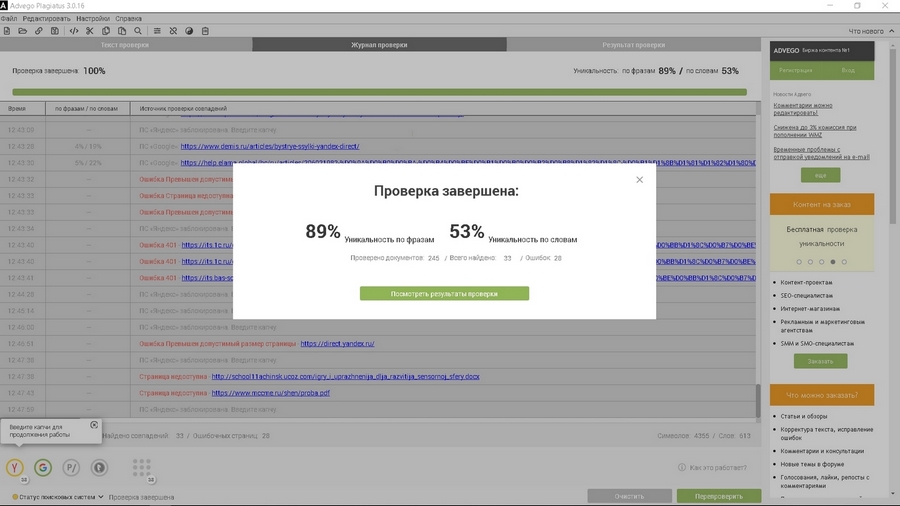Close the 'Проверка завершена' dialog
The height and width of the screenshot is (506, 900).
pyautogui.click(x=639, y=180)
